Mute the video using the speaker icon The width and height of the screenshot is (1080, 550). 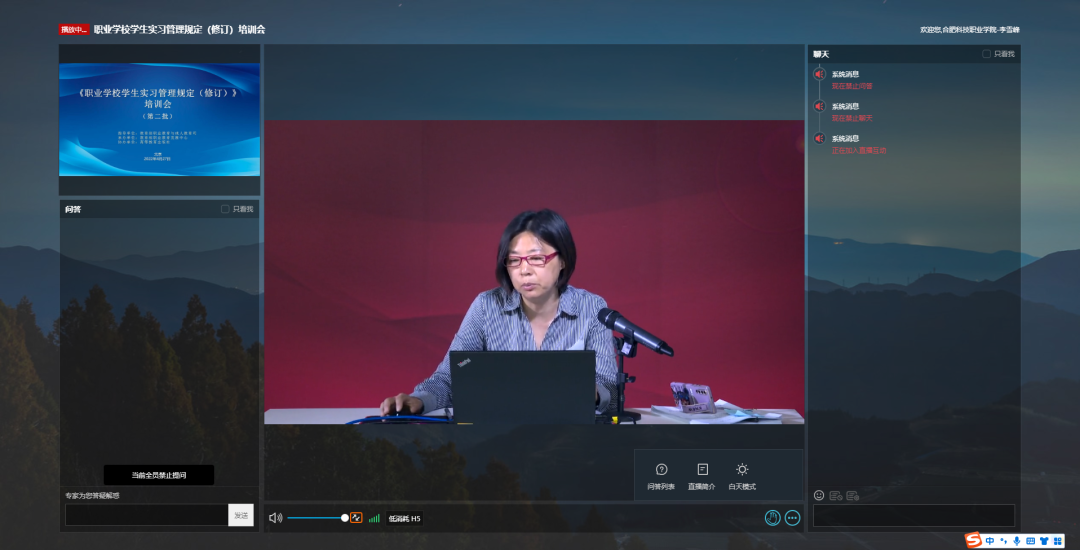[275, 518]
